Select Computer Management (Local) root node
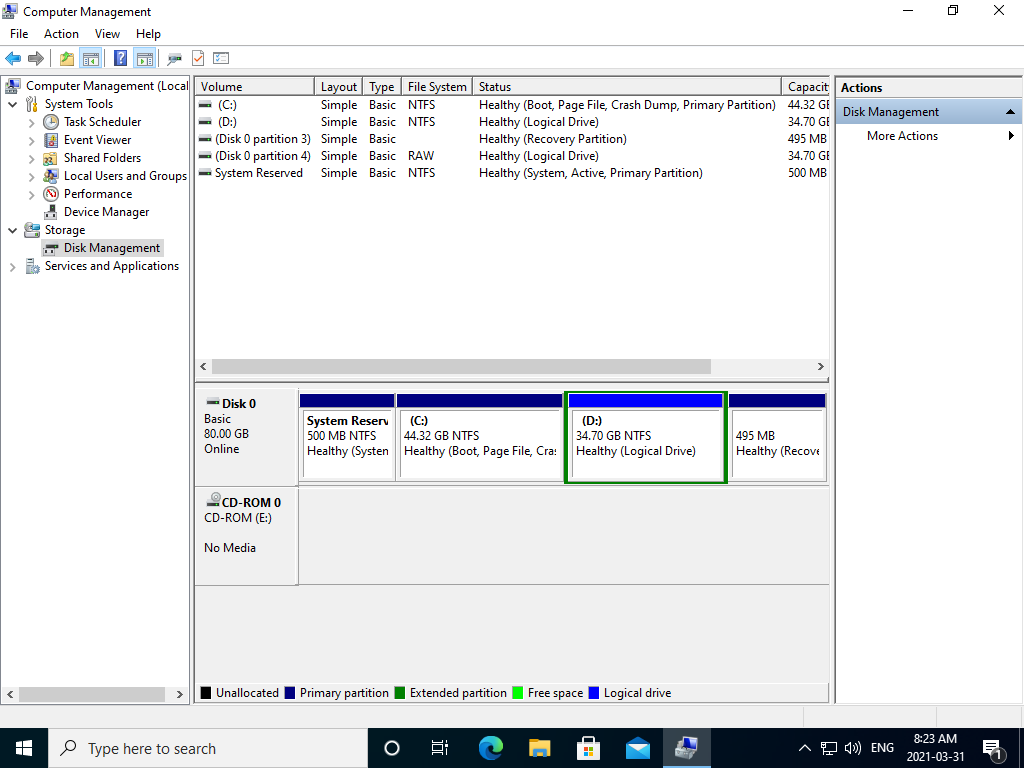 point(106,86)
